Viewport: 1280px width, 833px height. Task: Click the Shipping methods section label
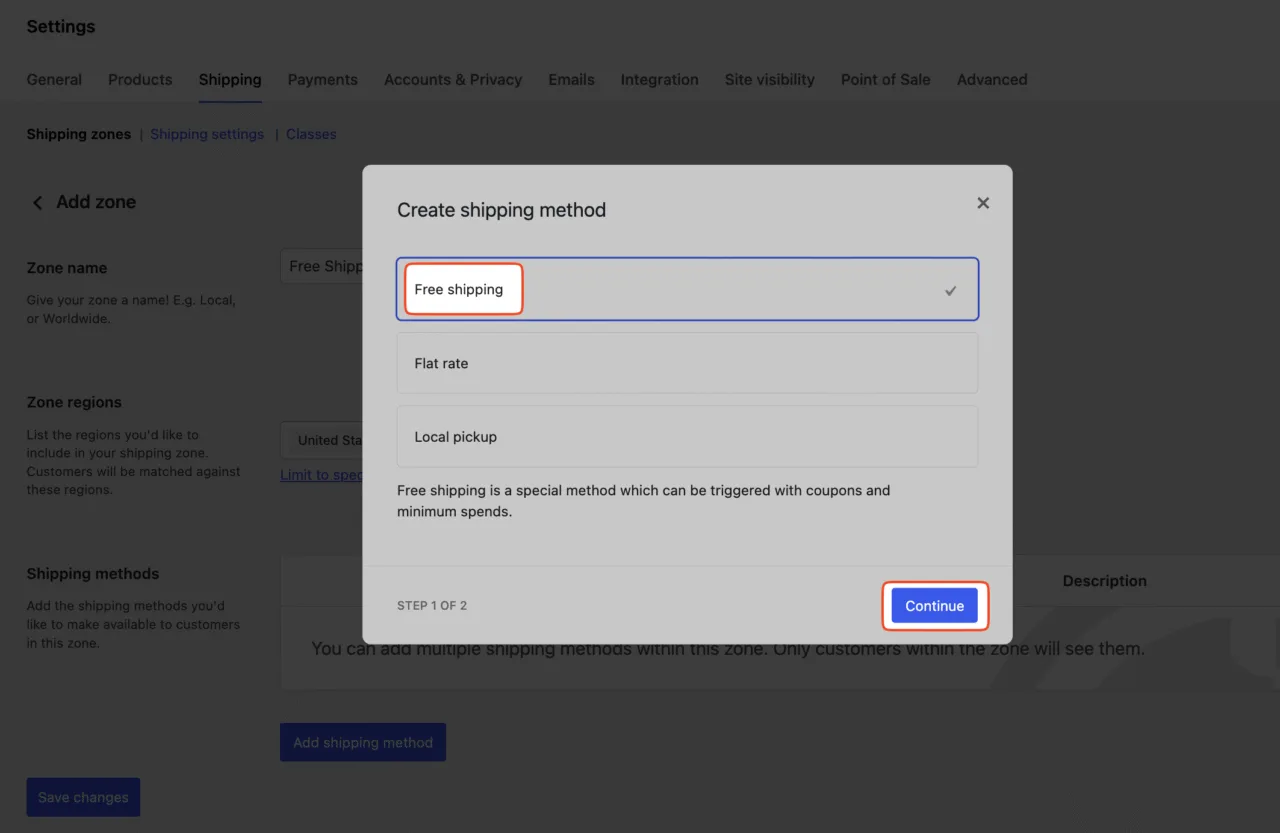click(x=93, y=574)
